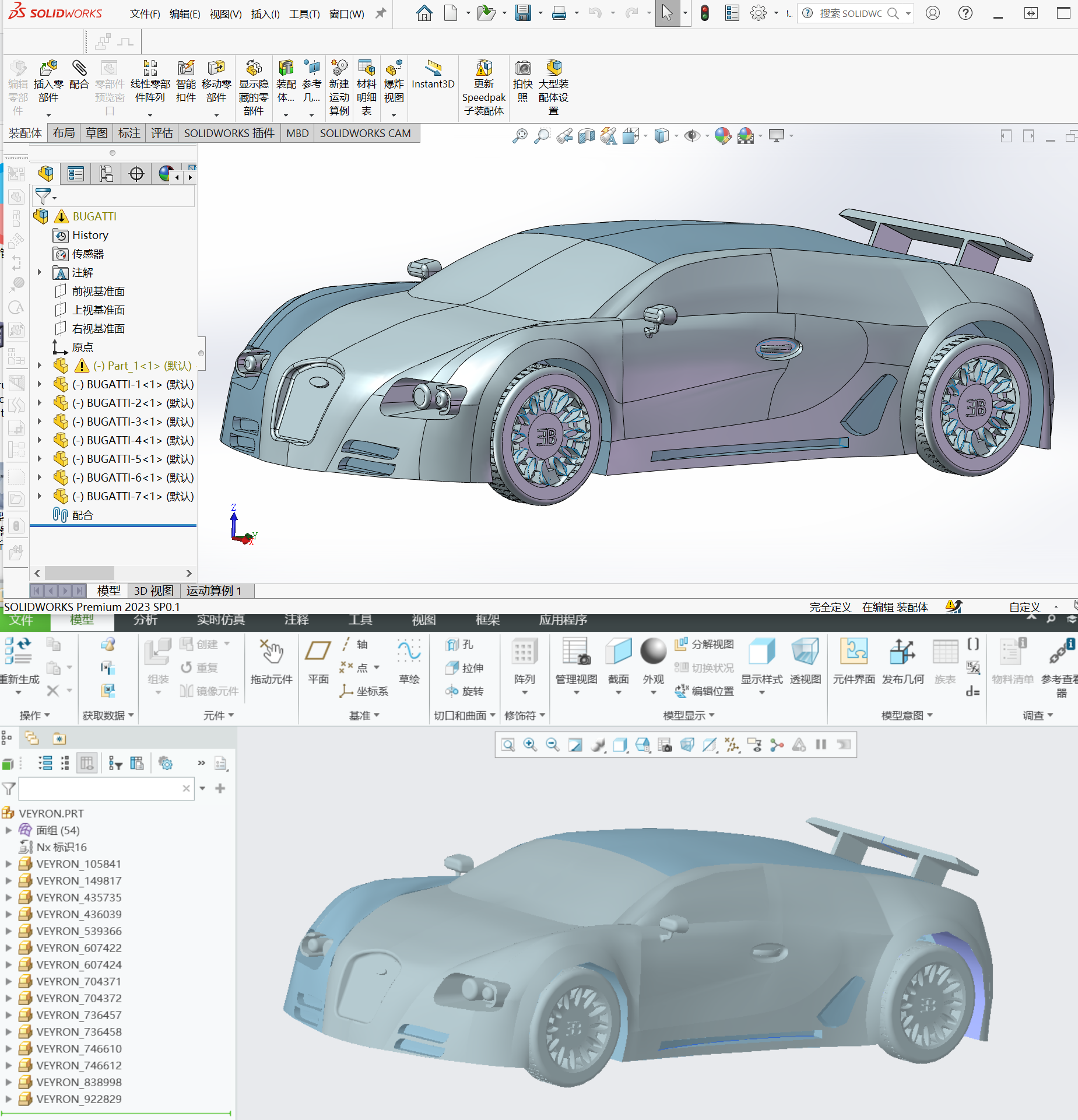The height and width of the screenshot is (1120, 1078).
Task: Click the Edit Appearance color ball icon
Action: [x=722, y=136]
